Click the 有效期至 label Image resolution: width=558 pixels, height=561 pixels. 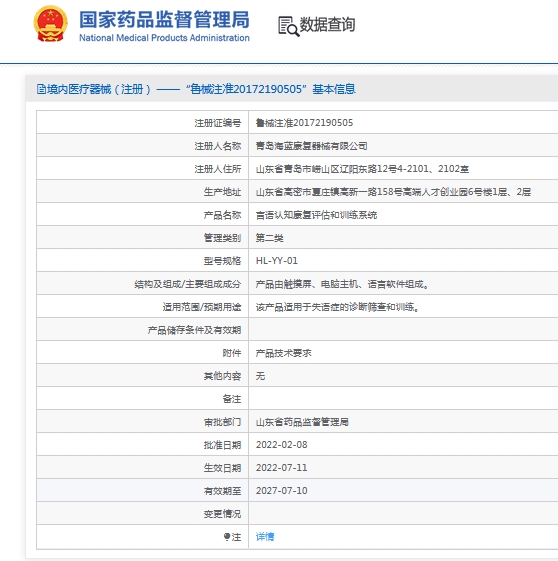[222, 491]
